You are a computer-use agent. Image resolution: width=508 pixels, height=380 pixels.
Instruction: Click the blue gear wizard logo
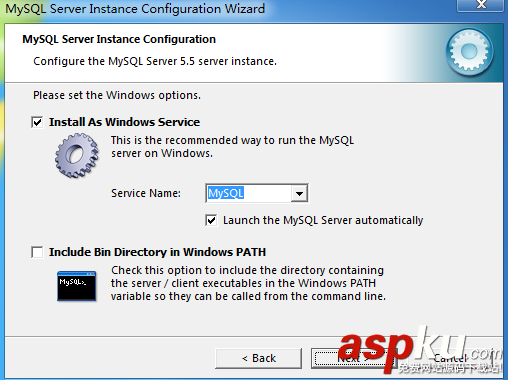point(470,52)
